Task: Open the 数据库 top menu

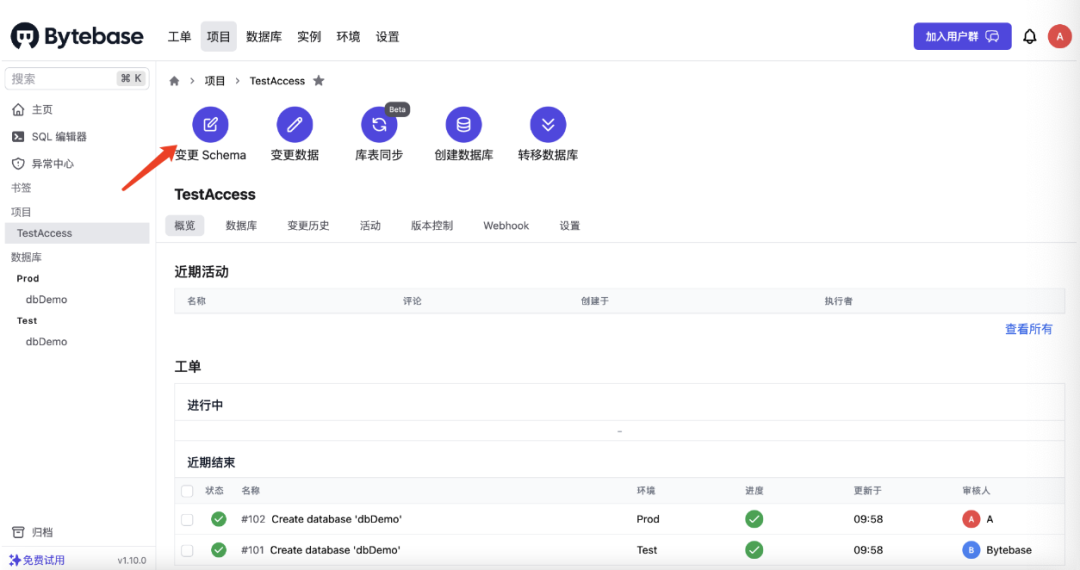Action: 264,36
